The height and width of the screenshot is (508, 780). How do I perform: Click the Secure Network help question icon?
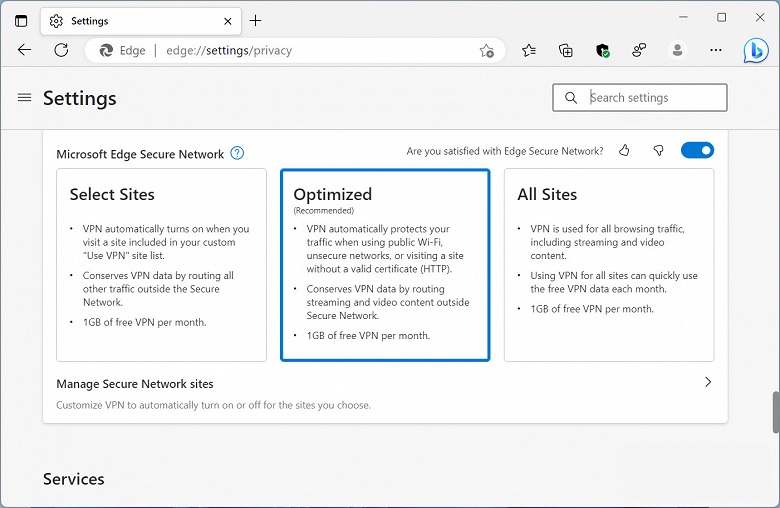tap(237, 153)
